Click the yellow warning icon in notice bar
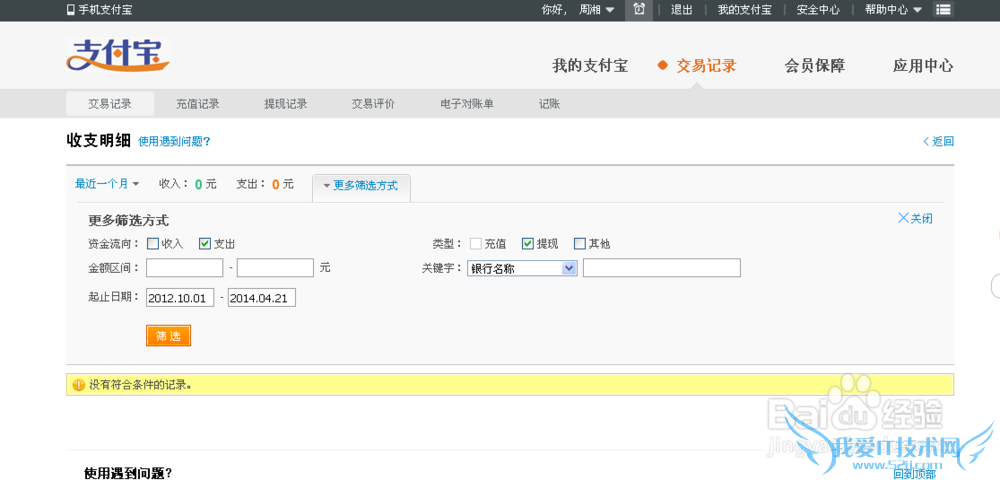This screenshot has width=1000, height=480. click(78, 384)
